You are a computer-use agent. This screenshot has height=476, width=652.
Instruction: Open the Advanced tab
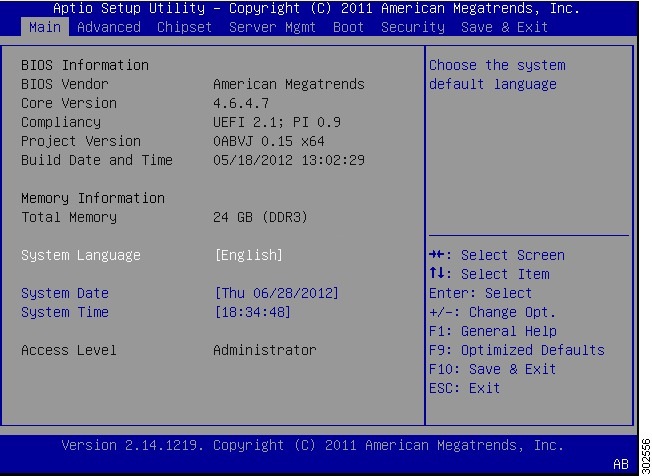coord(109,27)
